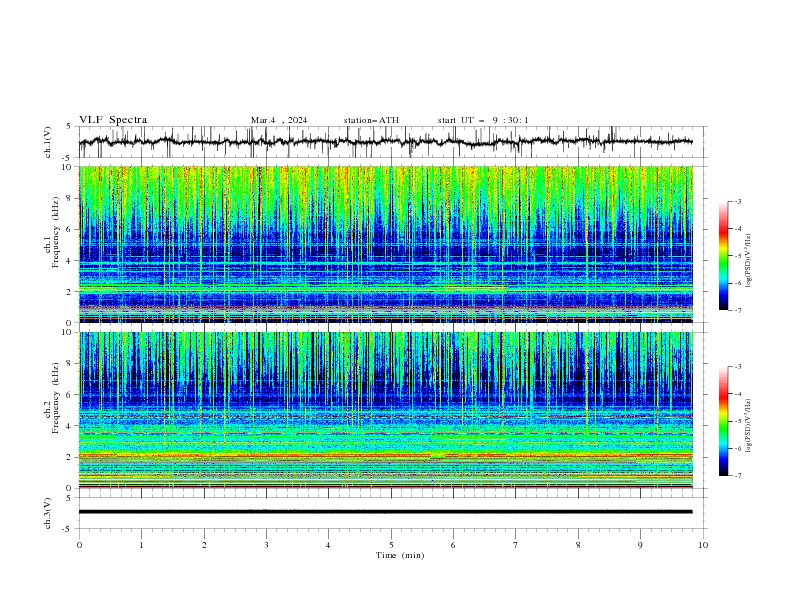Viewport: 792px width, 612px height.
Task: Click the "start UT = 9 :30: 1" text
Action: [483, 120]
